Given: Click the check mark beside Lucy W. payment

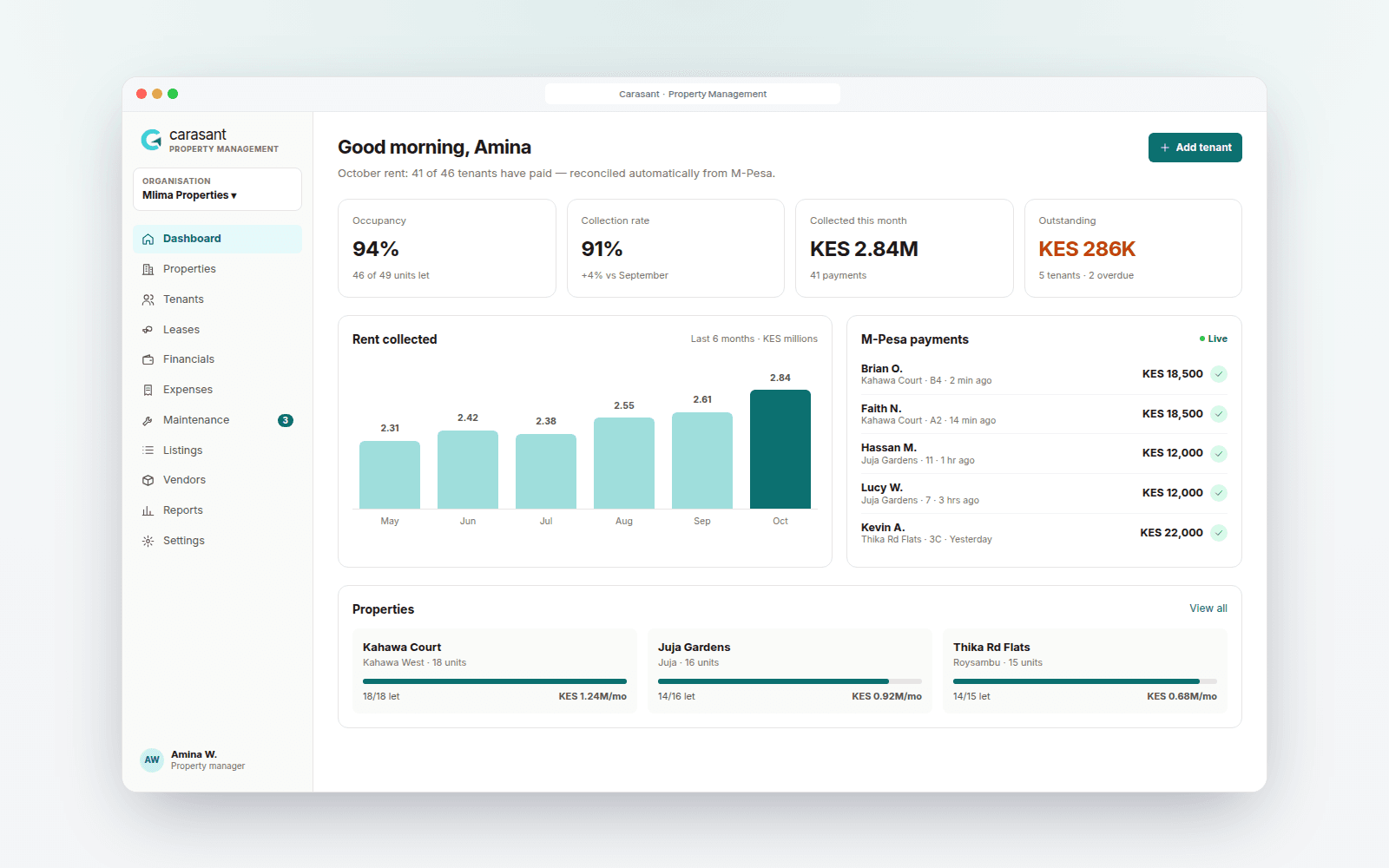Looking at the screenshot, I should (x=1219, y=493).
